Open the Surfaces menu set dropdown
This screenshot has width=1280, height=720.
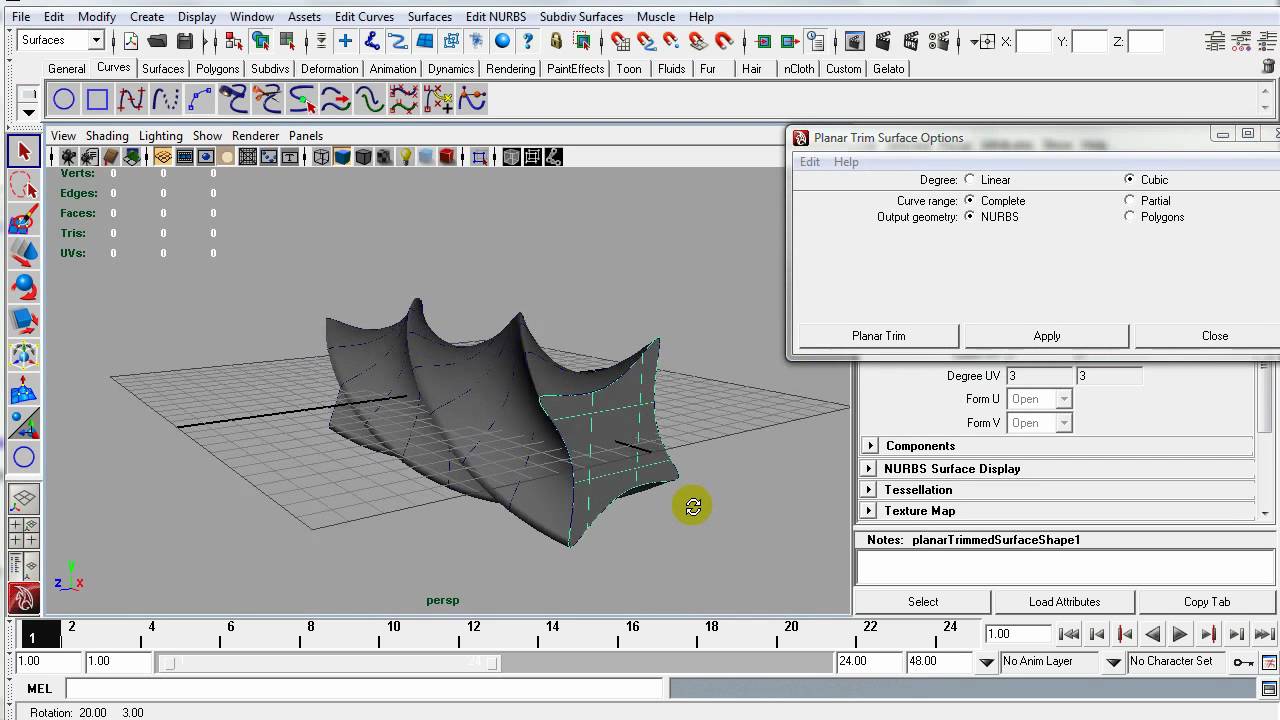click(61, 40)
